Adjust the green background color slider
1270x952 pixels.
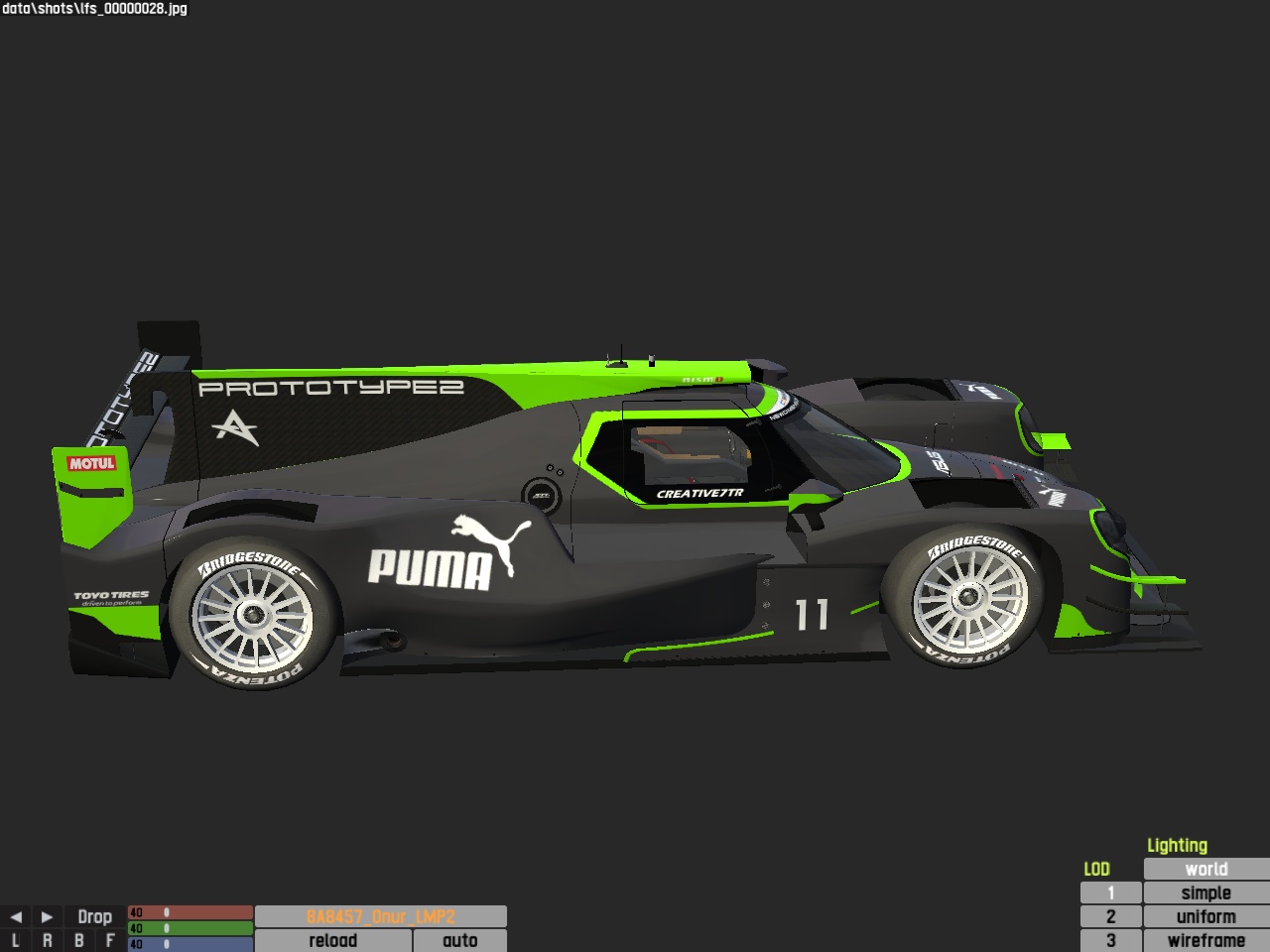click(x=190, y=928)
